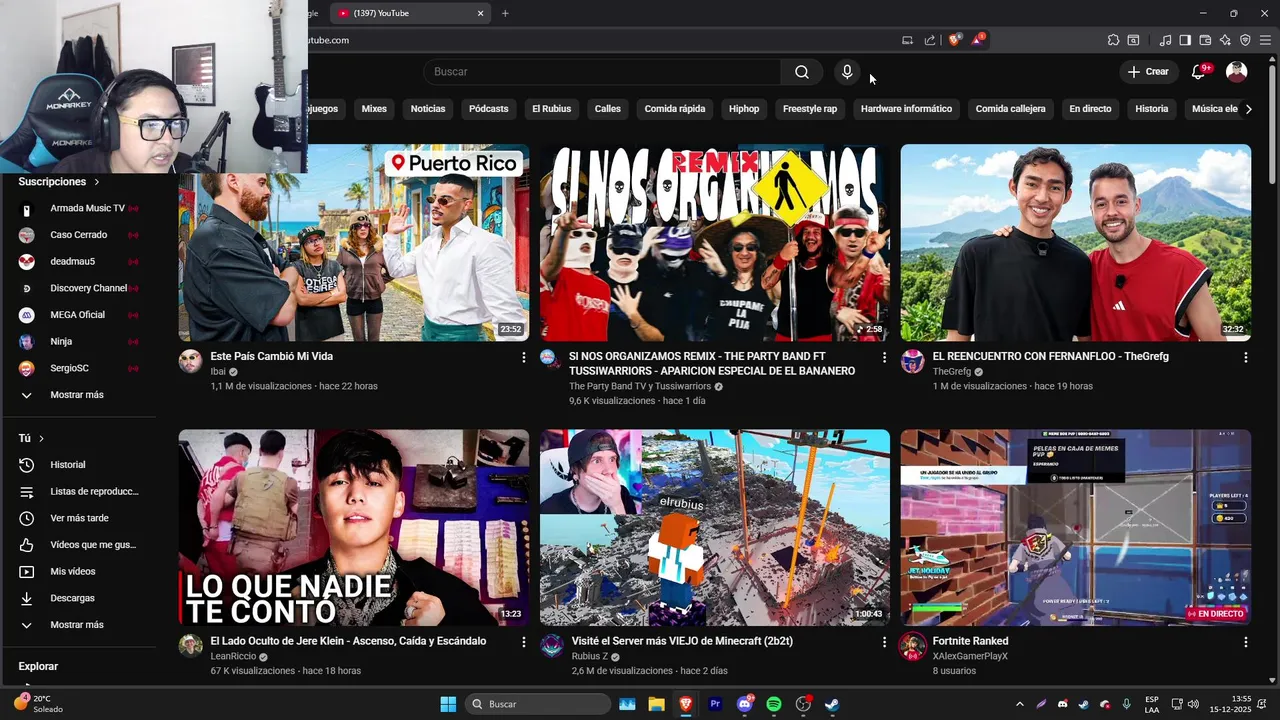Expand Mostrar más under Tú section
The image size is (1280, 720).
(x=78, y=625)
